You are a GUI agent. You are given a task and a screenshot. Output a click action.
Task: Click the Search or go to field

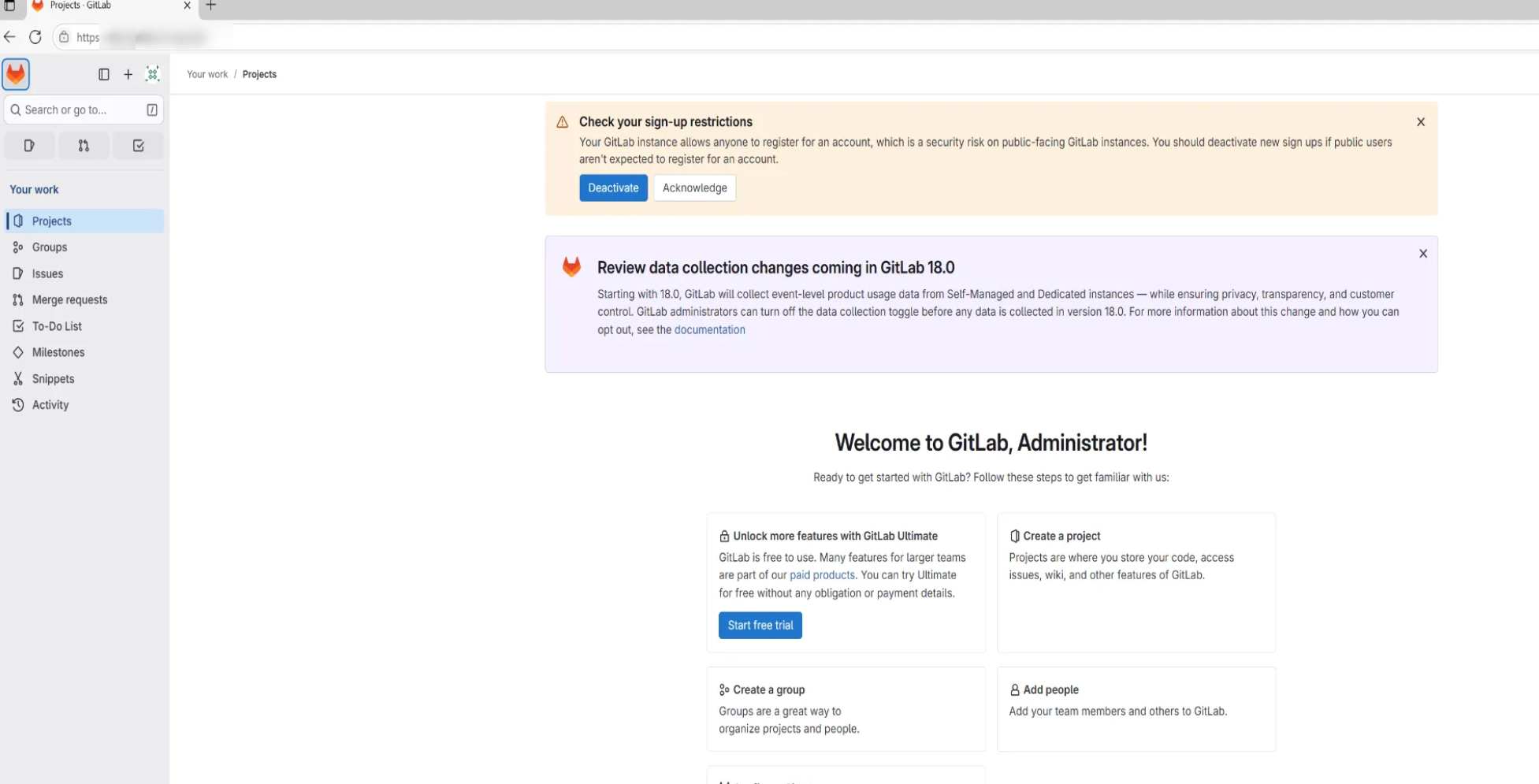84,110
